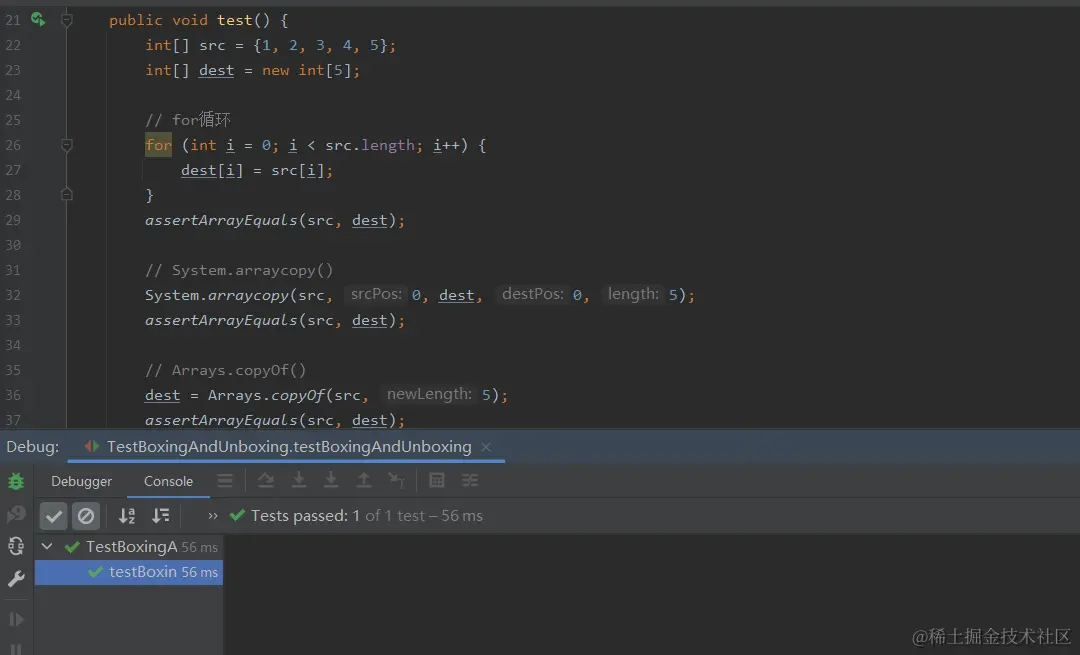This screenshot has width=1080, height=655.
Task: Click 'copyOf' method call on line 36
Action: (x=298, y=395)
